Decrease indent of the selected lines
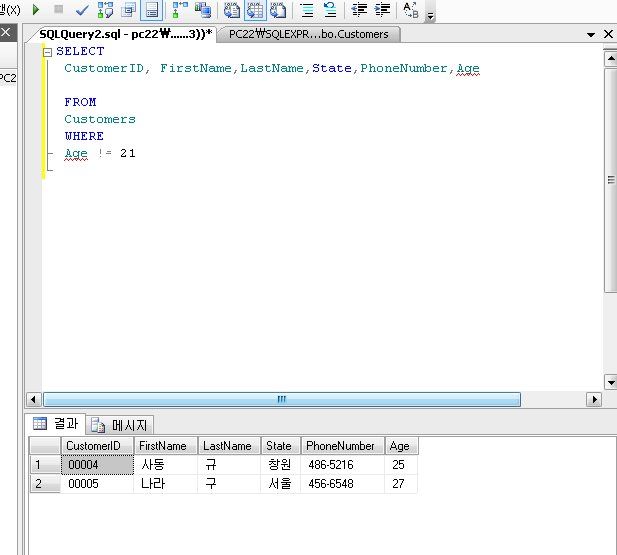This screenshot has height=555, width=617. [359, 10]
